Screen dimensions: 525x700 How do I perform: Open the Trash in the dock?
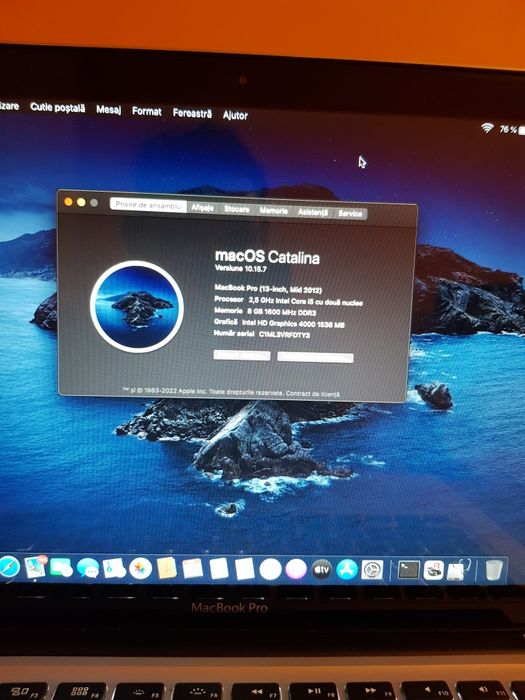pos(494,570)
